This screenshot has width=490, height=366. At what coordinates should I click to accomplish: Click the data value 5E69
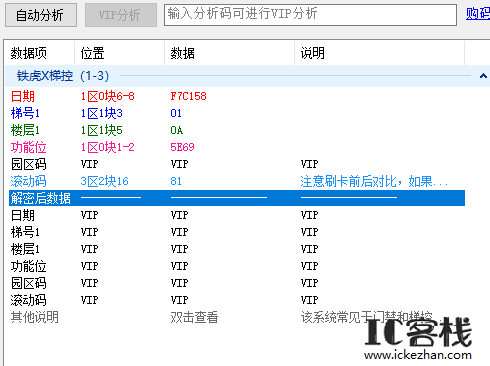pos(182,147)
